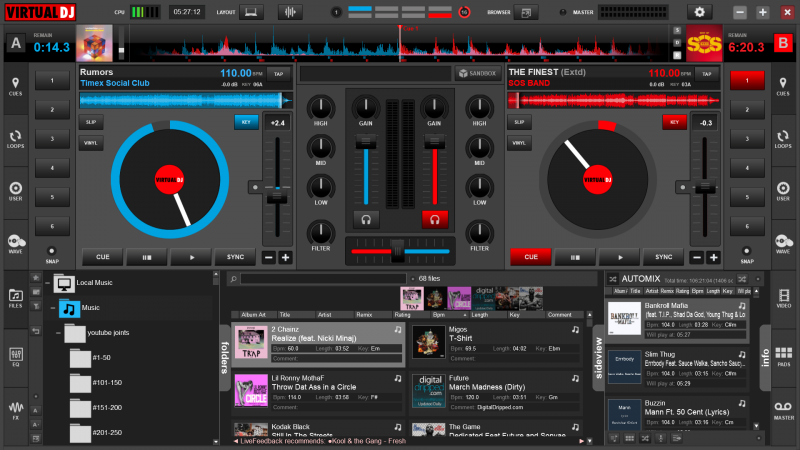Open Loops panel on deck A
The height and width of the screenshot is (450, 800).
click(15, 139)
